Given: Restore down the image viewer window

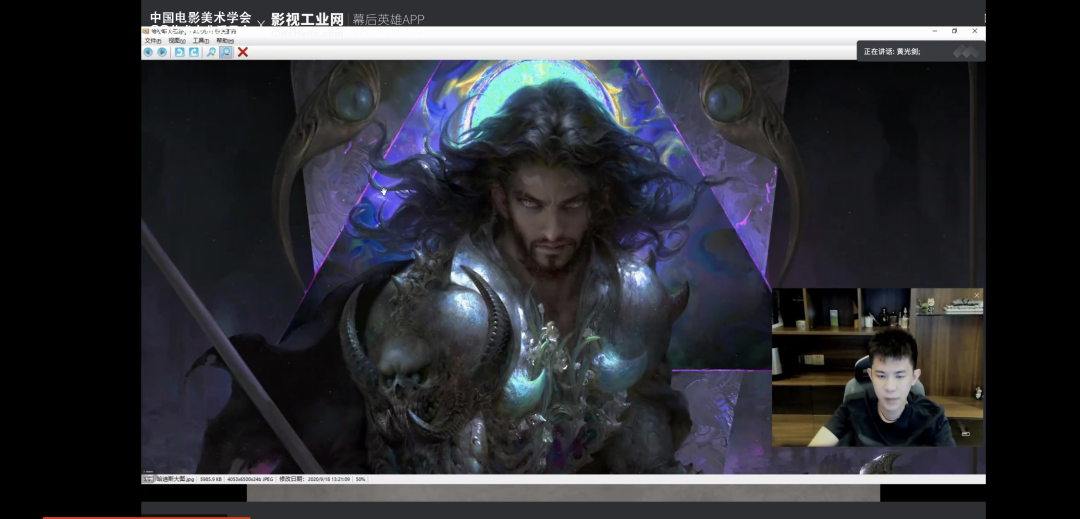Looking at the screenshot, I should click(954, 31).
